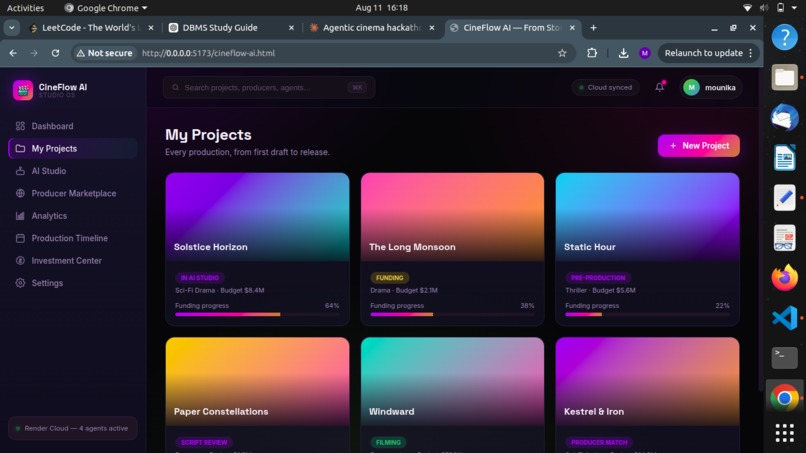Click the Investment Center coin icon

(x=20, y=261)
